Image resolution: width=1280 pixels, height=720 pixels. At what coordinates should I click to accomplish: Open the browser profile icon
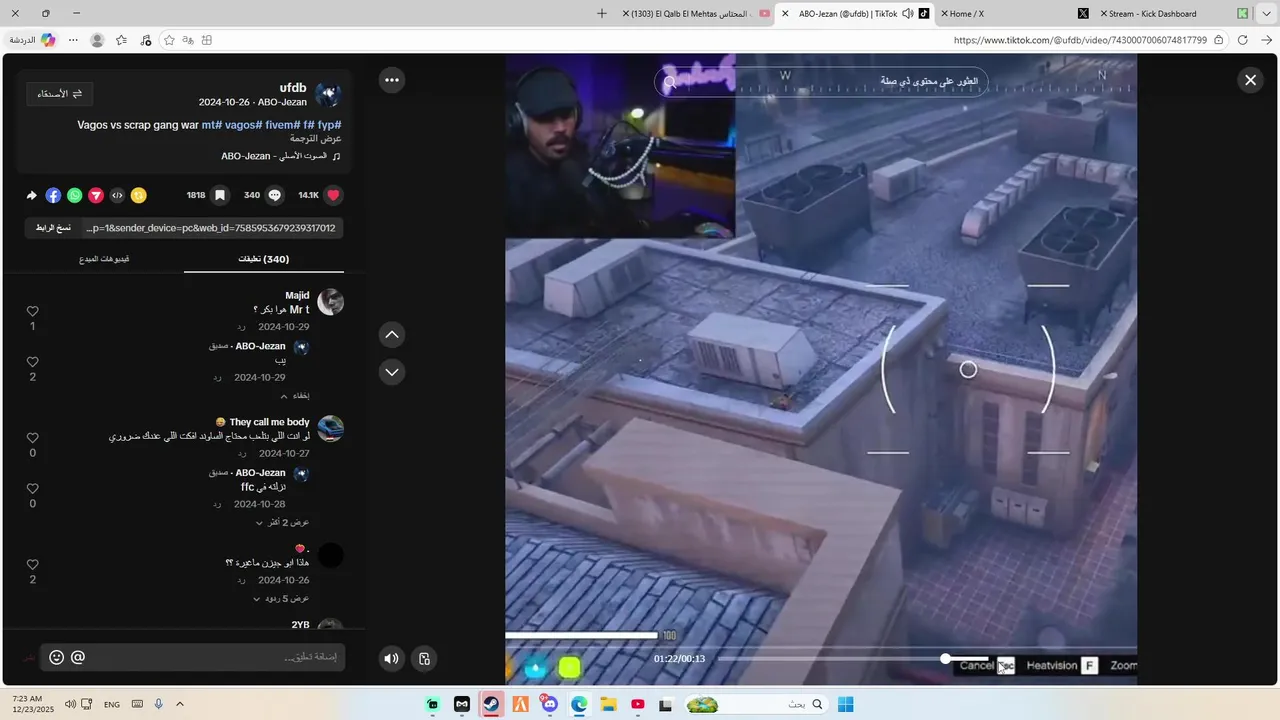point(97,40)
